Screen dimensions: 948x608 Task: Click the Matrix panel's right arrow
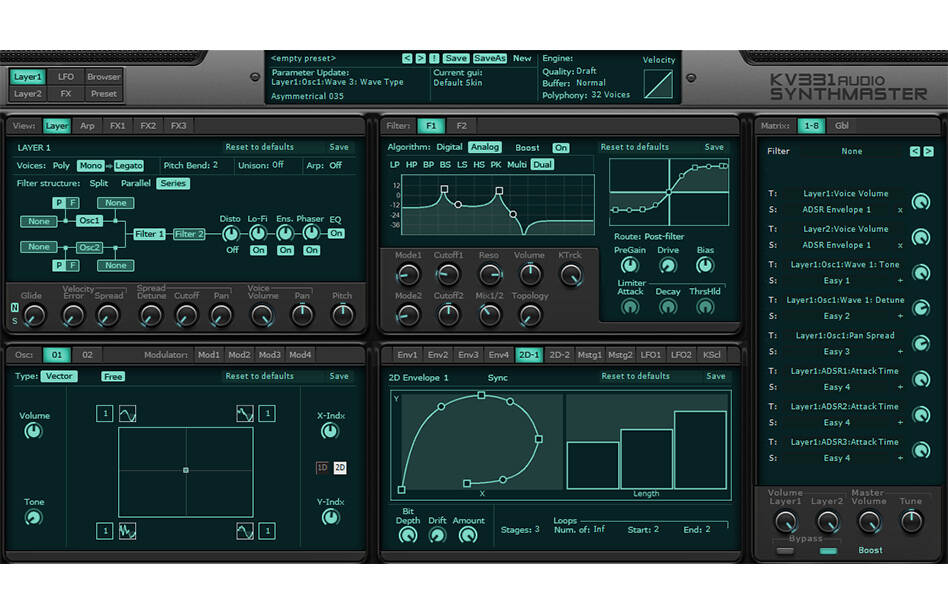pos(929,151)
